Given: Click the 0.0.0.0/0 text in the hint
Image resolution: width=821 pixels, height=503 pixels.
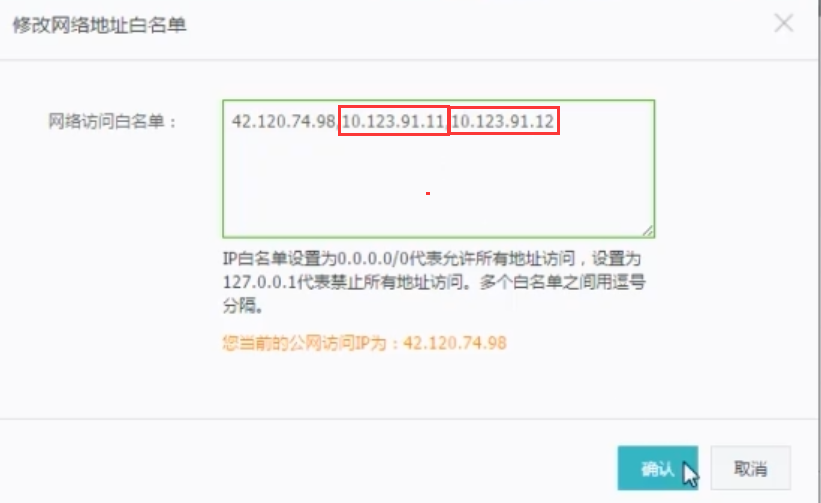Looking at the screenshot, I should click(x=372, y=259).
